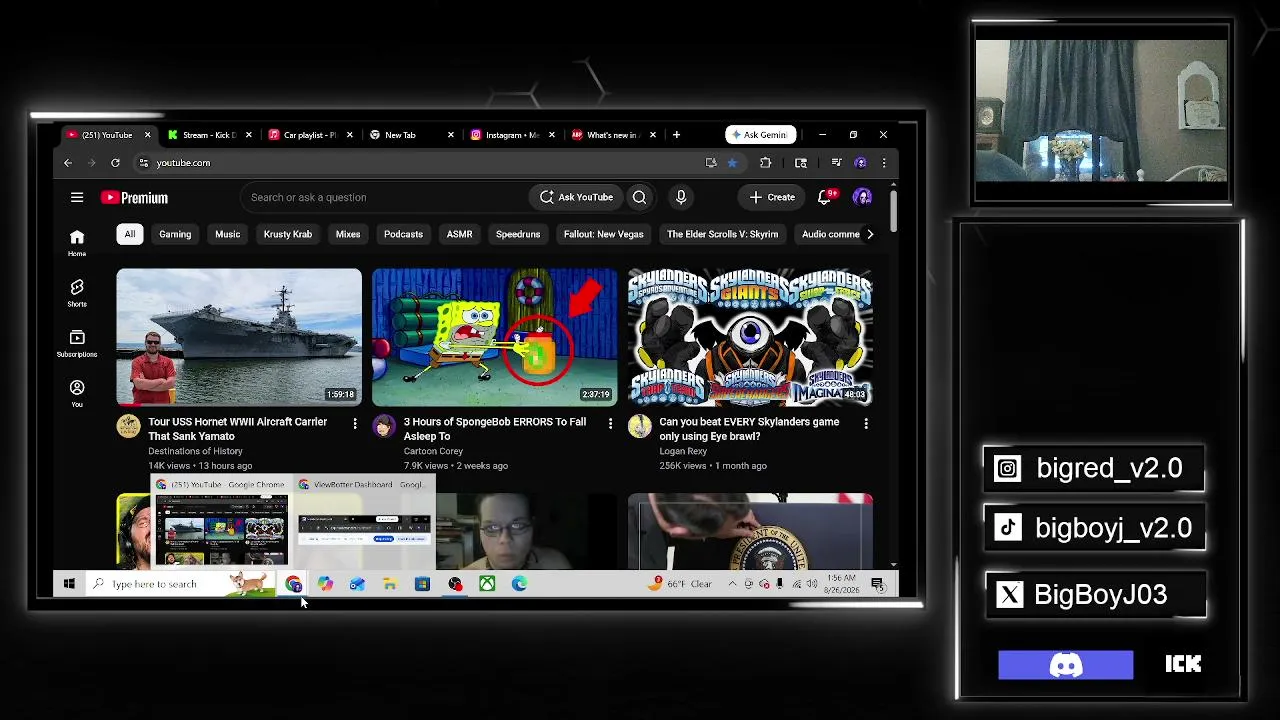The width and height of the screenshot is (1280, 720).
Task: Start voice search with the microphone icon
Action: (x=681, y=197)
